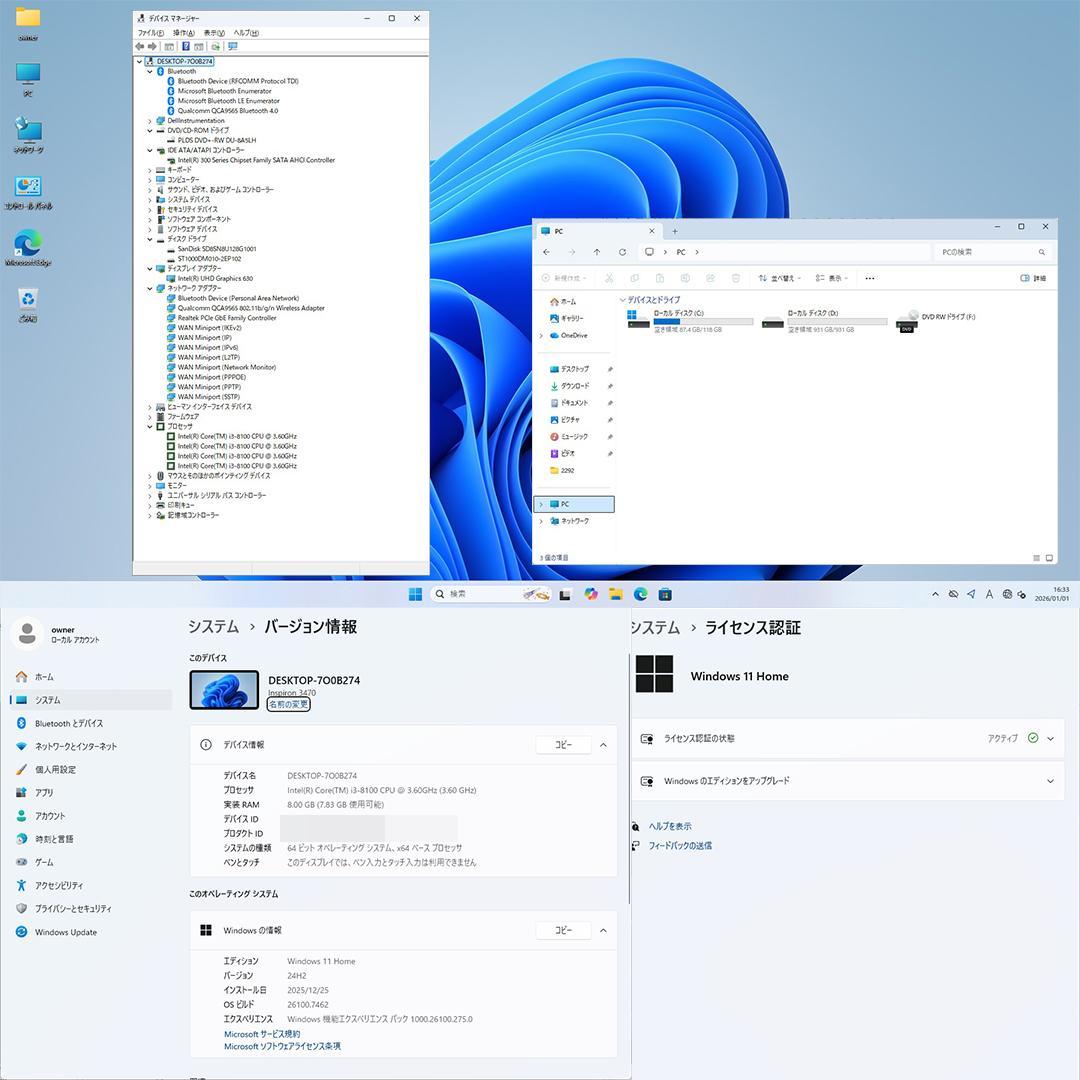Image resolution: width=1080 pixels, height=1080 pixels.
Task: Click the refresh icon in Explorer address bar
Action: pyautogui.click(x=623, y=252)
